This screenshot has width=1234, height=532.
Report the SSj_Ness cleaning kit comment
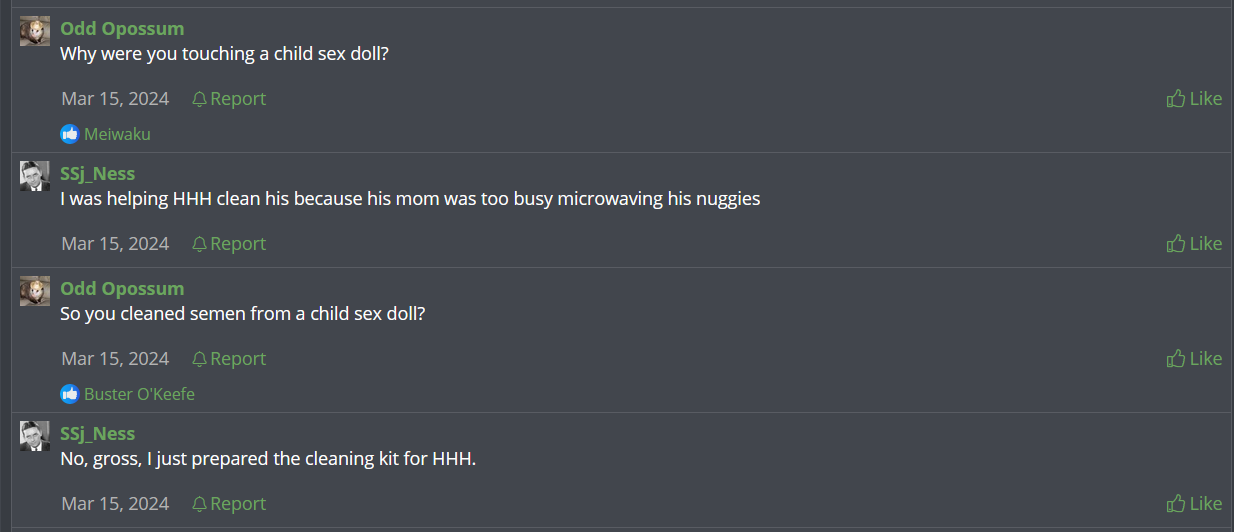click(229, 503)
